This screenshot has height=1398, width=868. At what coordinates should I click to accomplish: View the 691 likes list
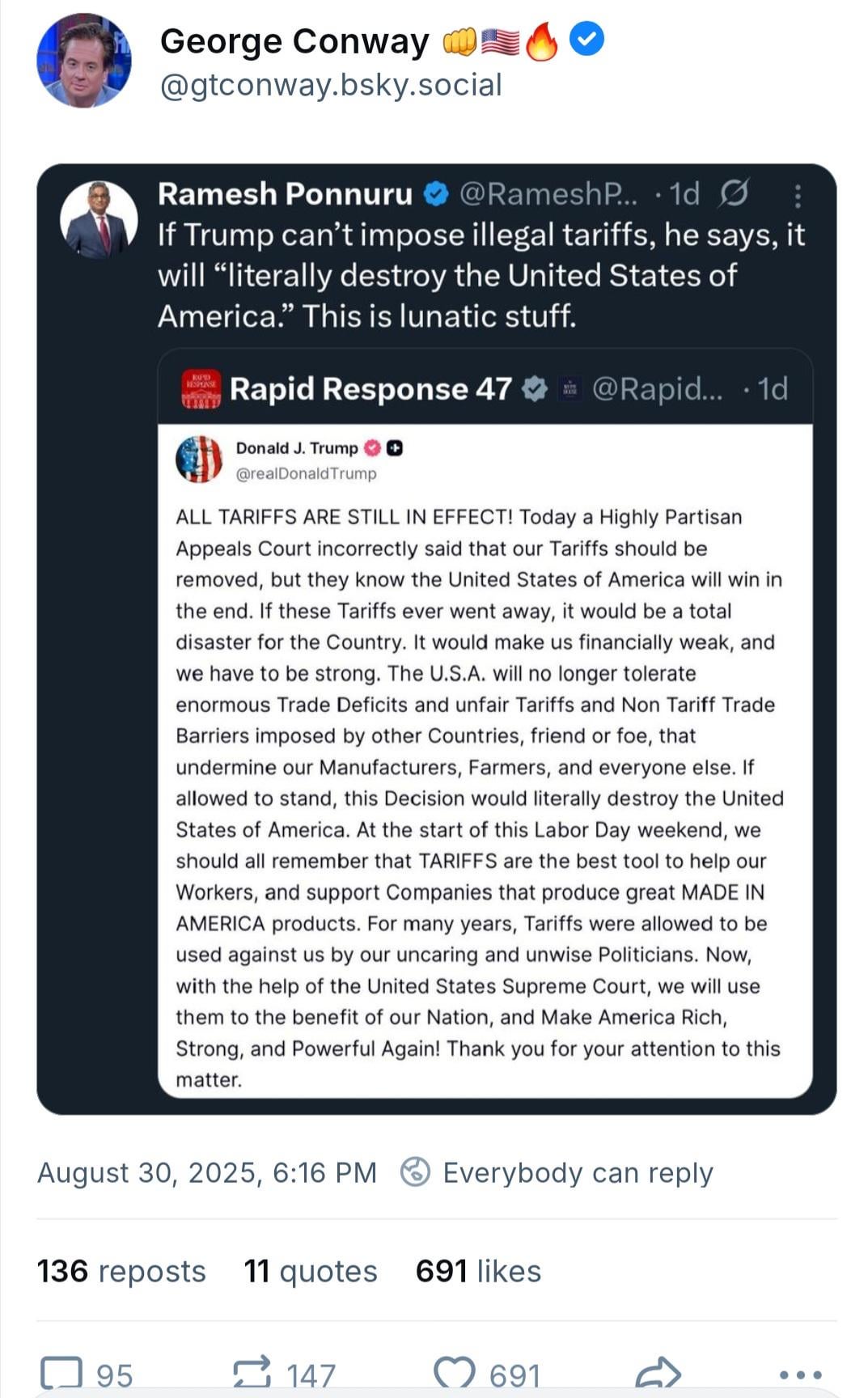pyautogui.click(x=478, y=1271)
